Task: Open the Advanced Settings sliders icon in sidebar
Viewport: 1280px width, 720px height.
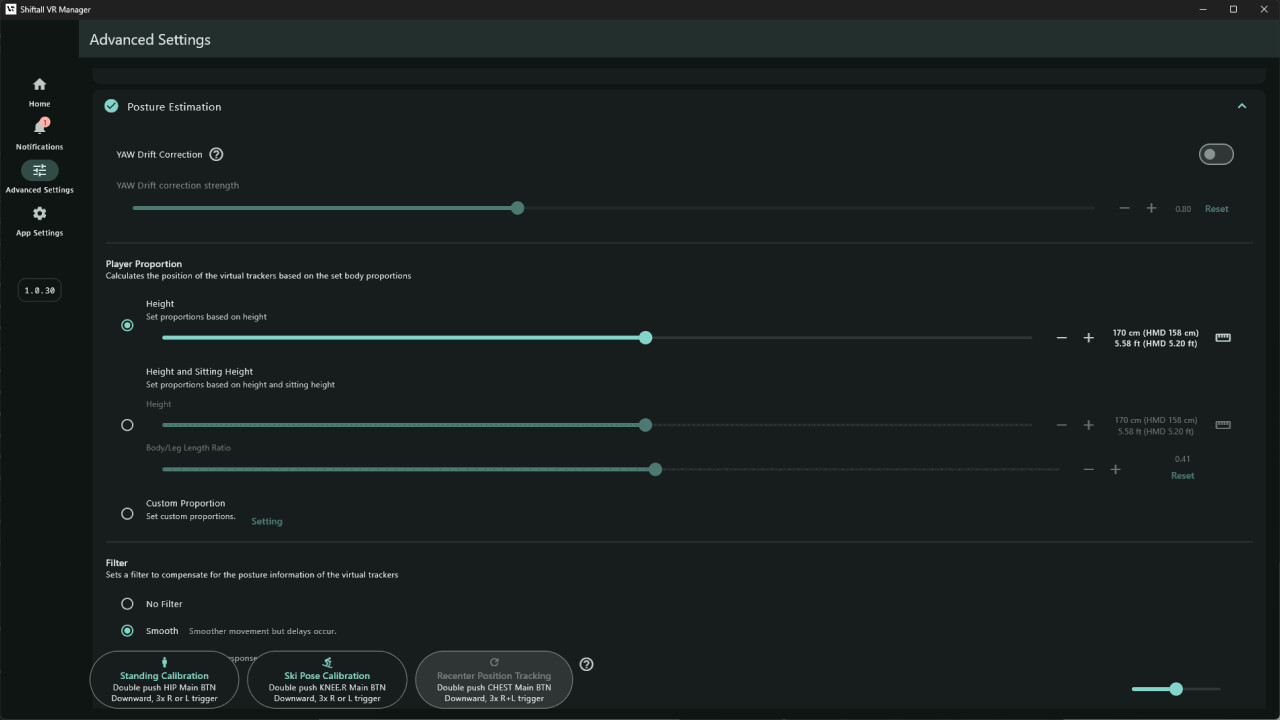Action: click(39, 170)
